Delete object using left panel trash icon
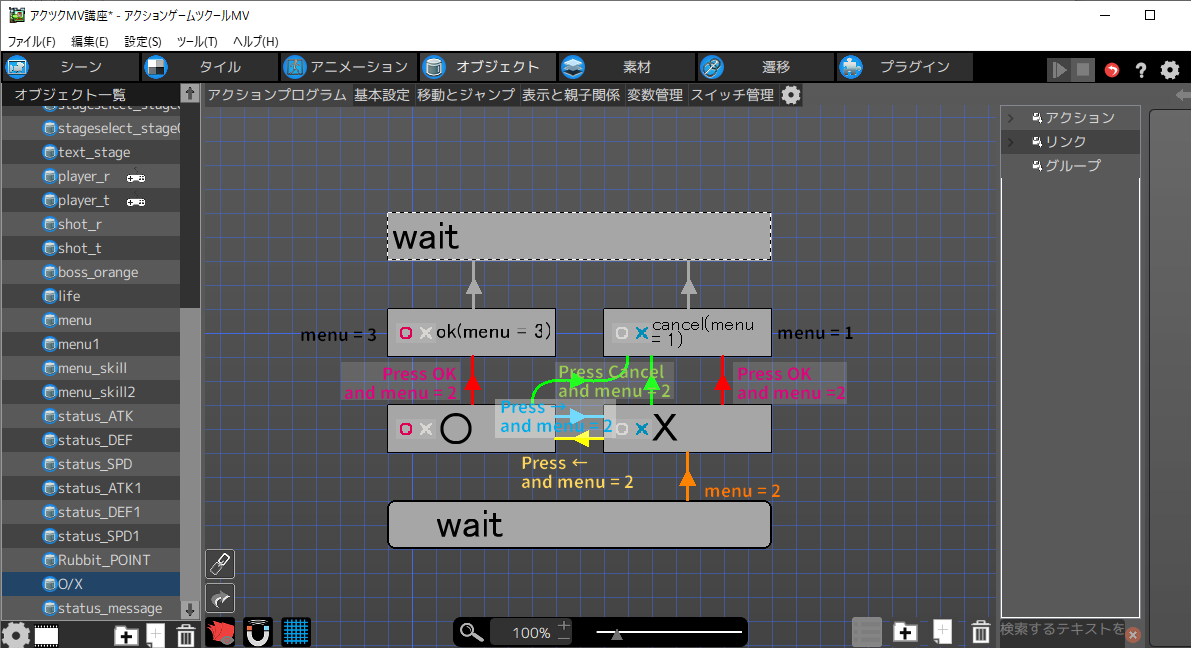This screenshot has width=1191, height=648. coord(185,635)
